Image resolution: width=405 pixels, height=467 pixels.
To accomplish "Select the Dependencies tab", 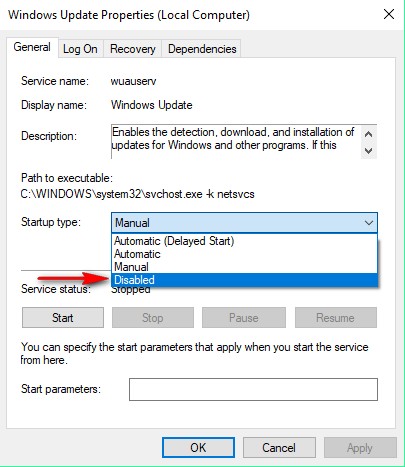I will tap(202, 49).
